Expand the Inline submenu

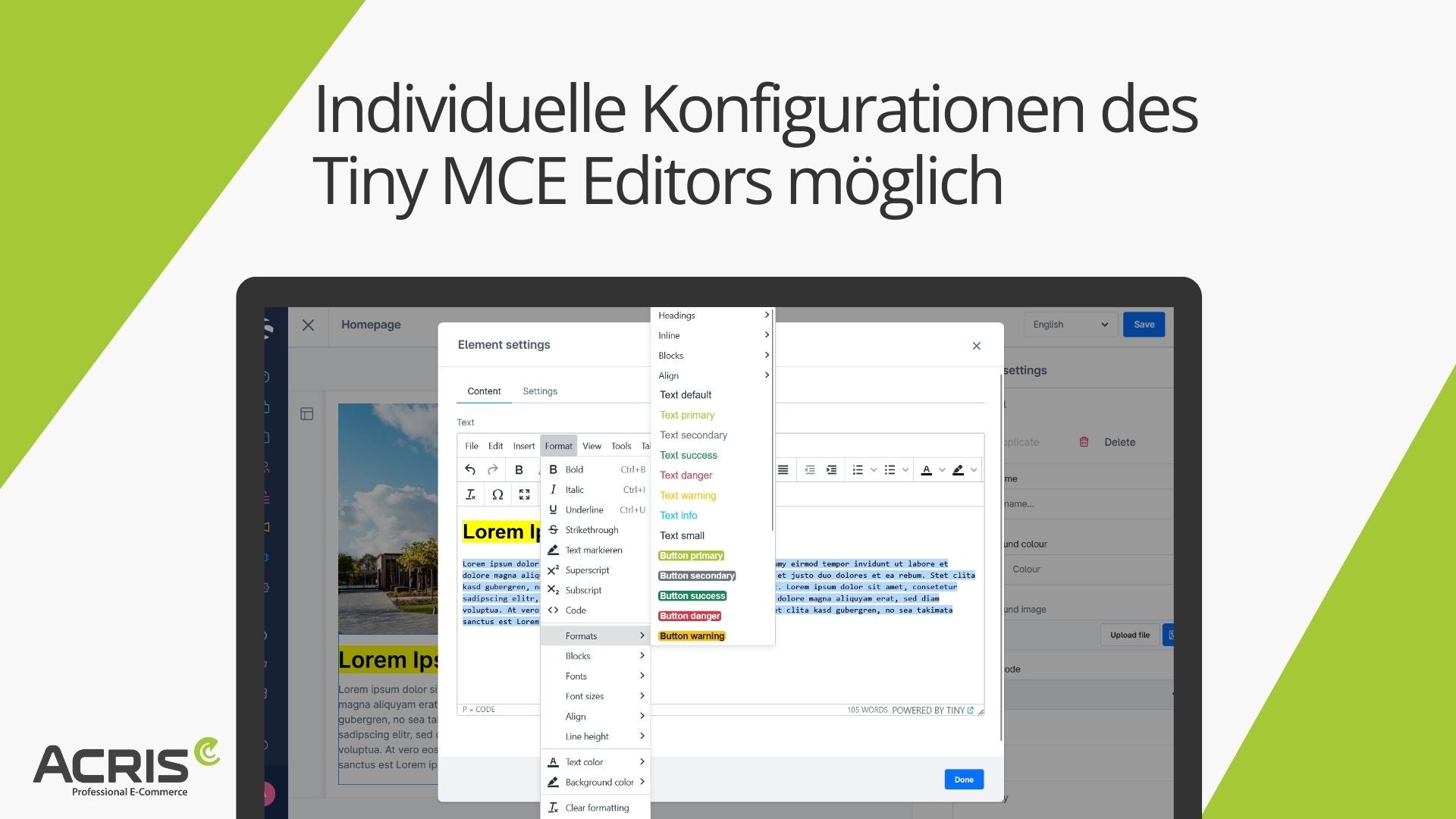712,335
